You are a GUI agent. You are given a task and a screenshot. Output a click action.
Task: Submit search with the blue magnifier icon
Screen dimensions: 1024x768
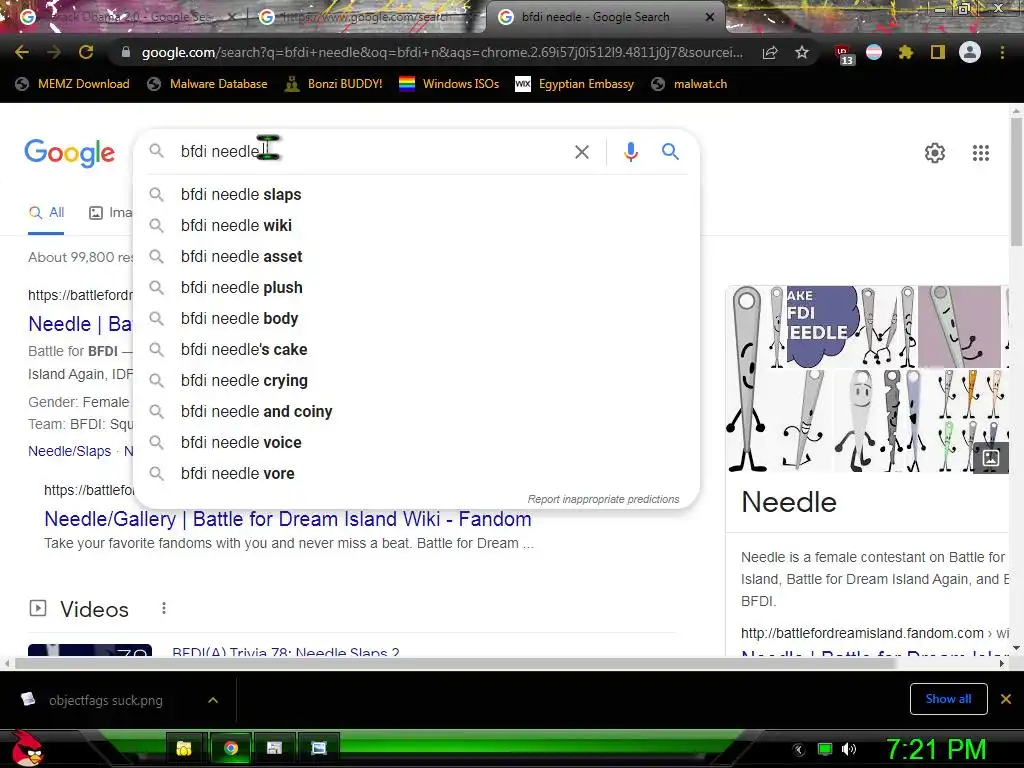[670, 152]
